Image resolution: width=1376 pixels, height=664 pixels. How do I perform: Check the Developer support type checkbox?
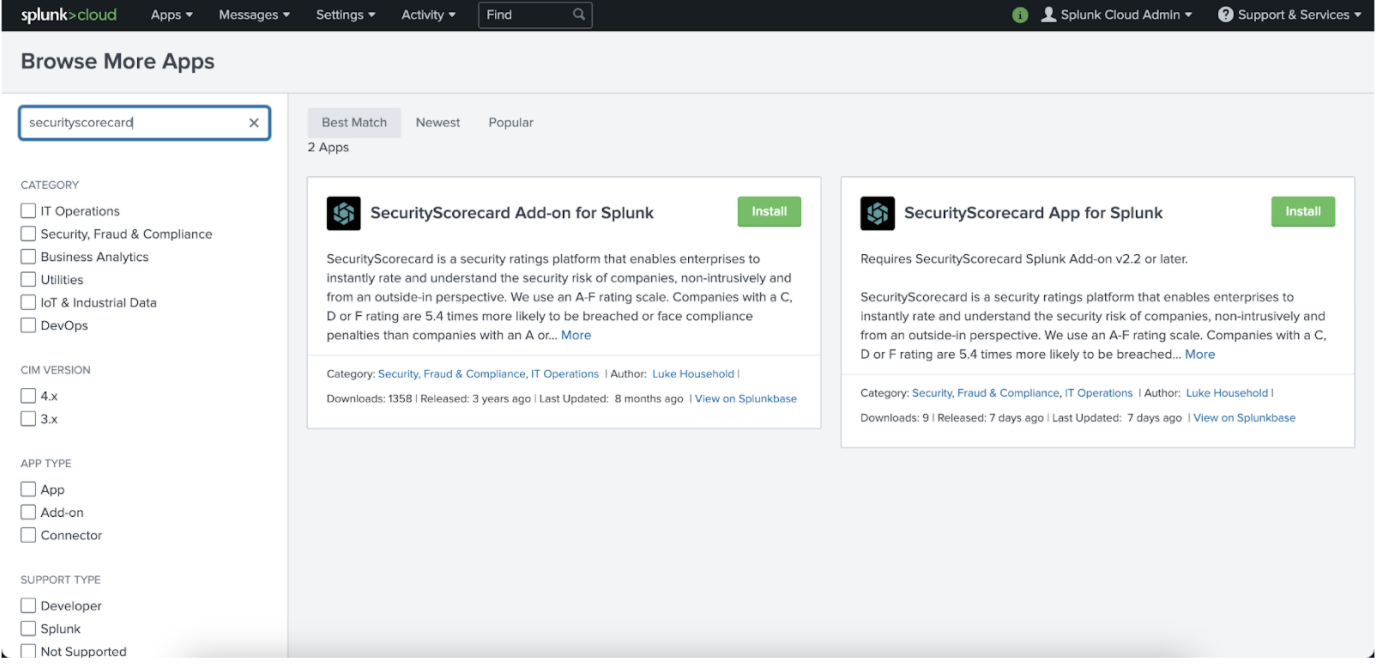(28, 606)
